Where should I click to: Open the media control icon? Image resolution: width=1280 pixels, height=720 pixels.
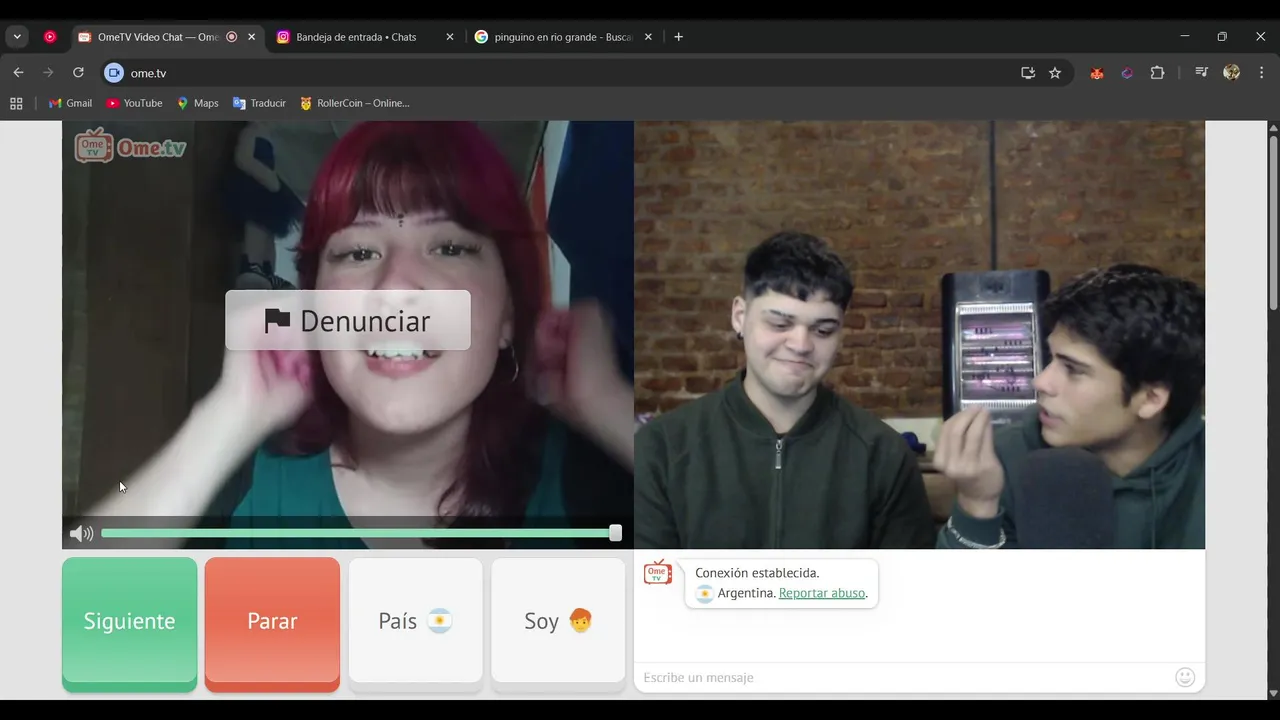point(1202,73)
